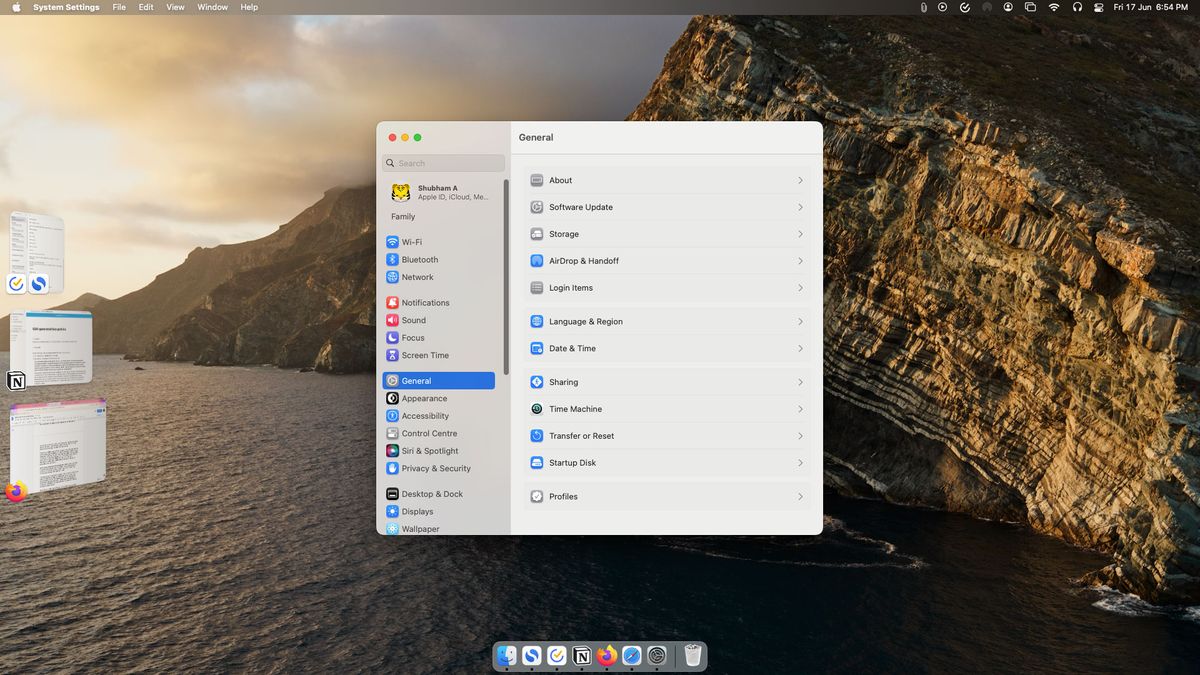Click the Wi-Fi icon in the menu bar
The image size is (1200, 675).
[x=1053, y=7]
